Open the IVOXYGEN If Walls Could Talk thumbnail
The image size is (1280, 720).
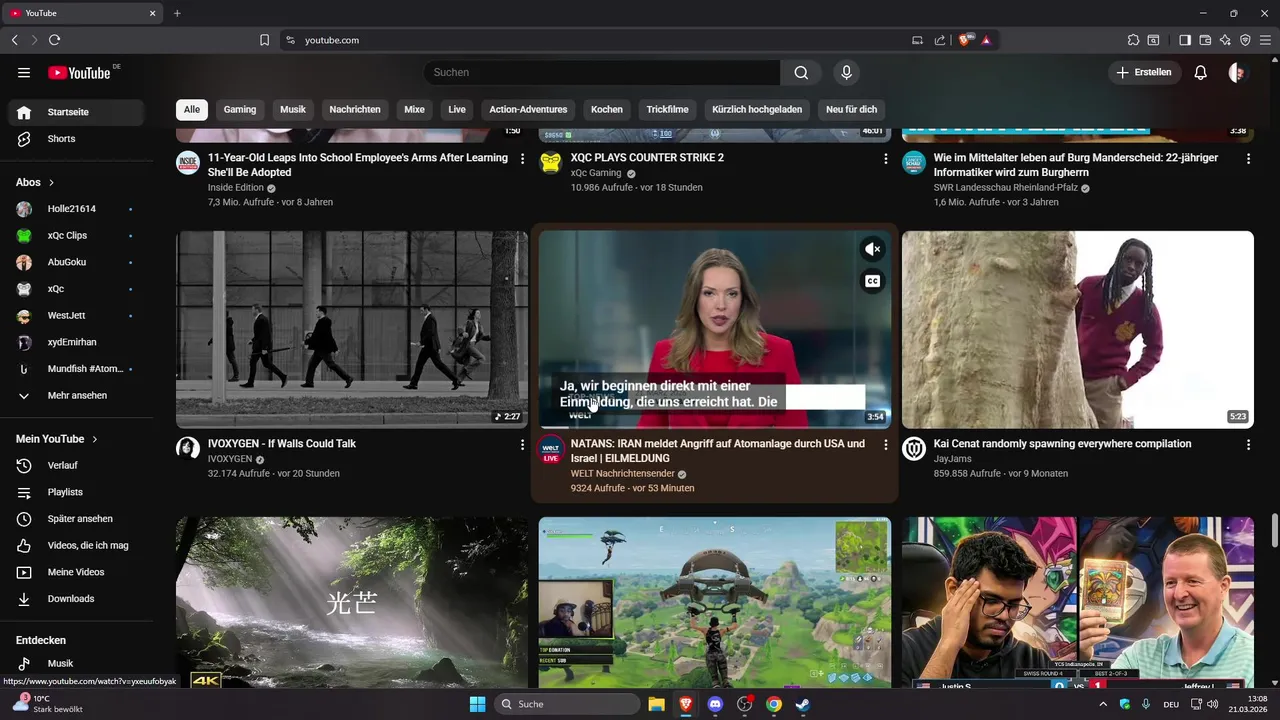coord(352,330)
